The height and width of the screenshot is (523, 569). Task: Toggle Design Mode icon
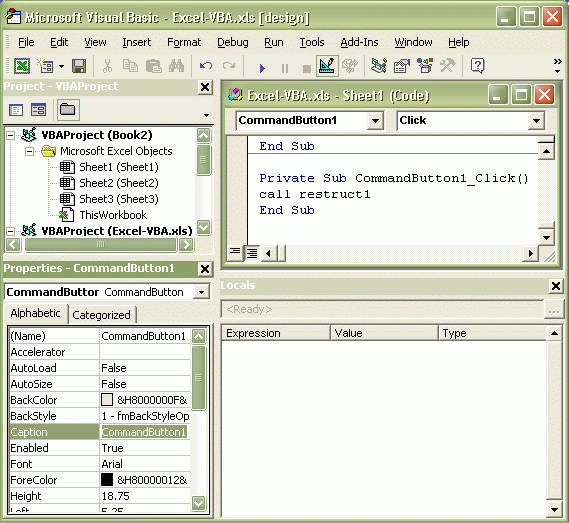coord(327,66)
